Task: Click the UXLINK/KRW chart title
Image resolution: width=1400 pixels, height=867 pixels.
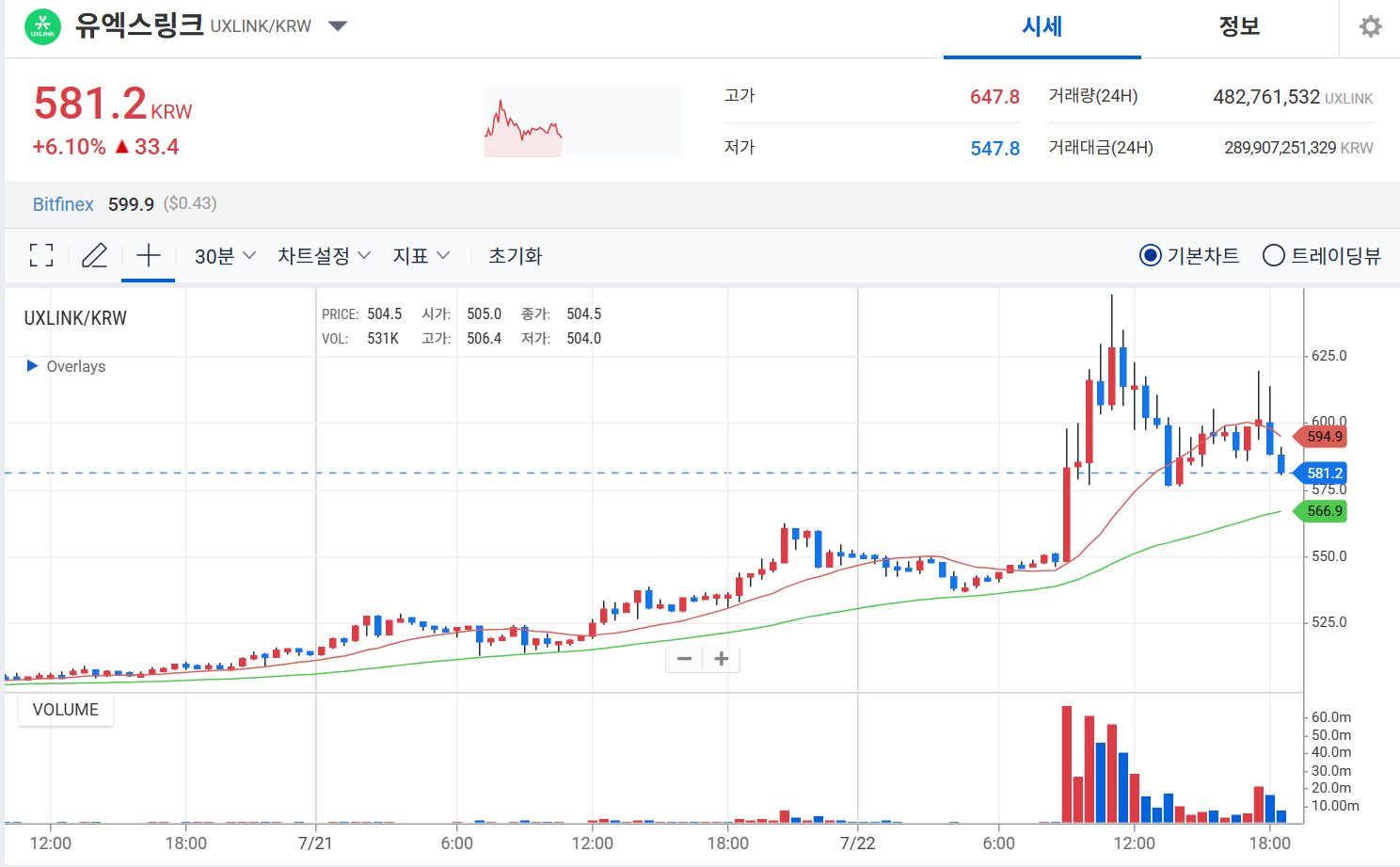Action: [75, 318]
